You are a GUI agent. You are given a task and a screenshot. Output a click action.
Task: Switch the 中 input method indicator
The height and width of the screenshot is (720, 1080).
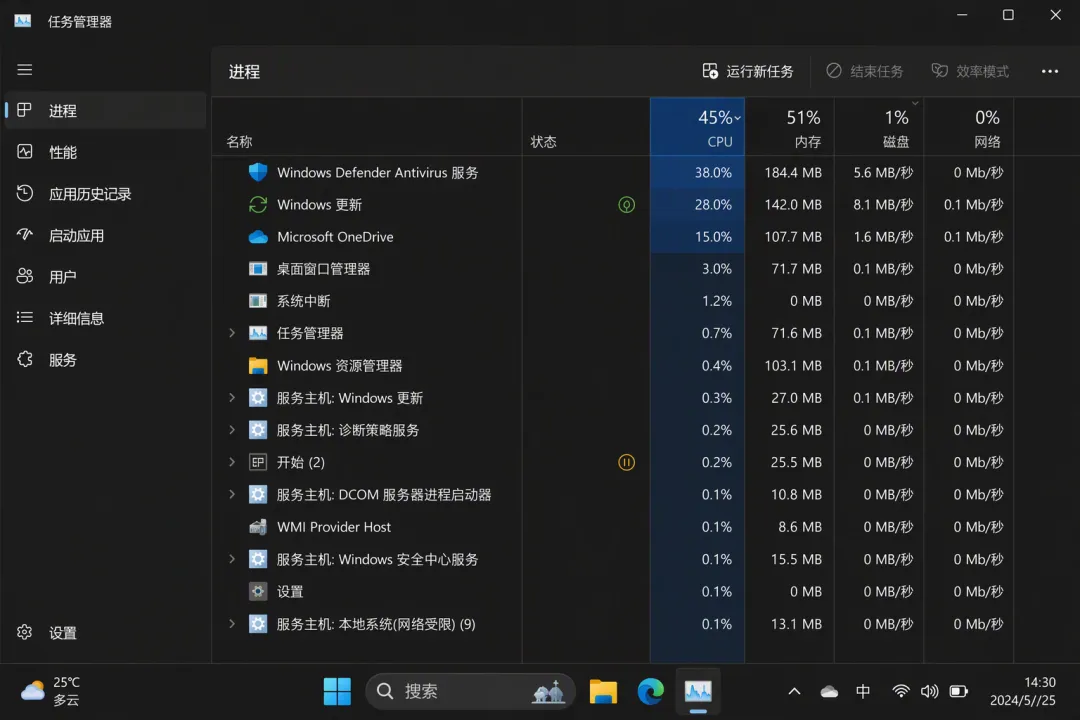pyautogui.click(x=862, y=691)
